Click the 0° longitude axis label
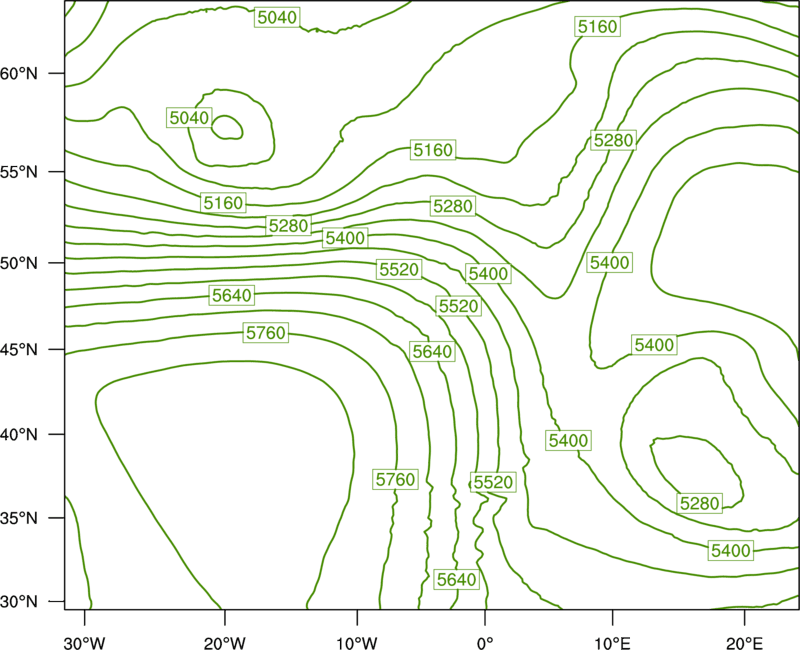Screen dimensions: 800x650 (485, 643)
